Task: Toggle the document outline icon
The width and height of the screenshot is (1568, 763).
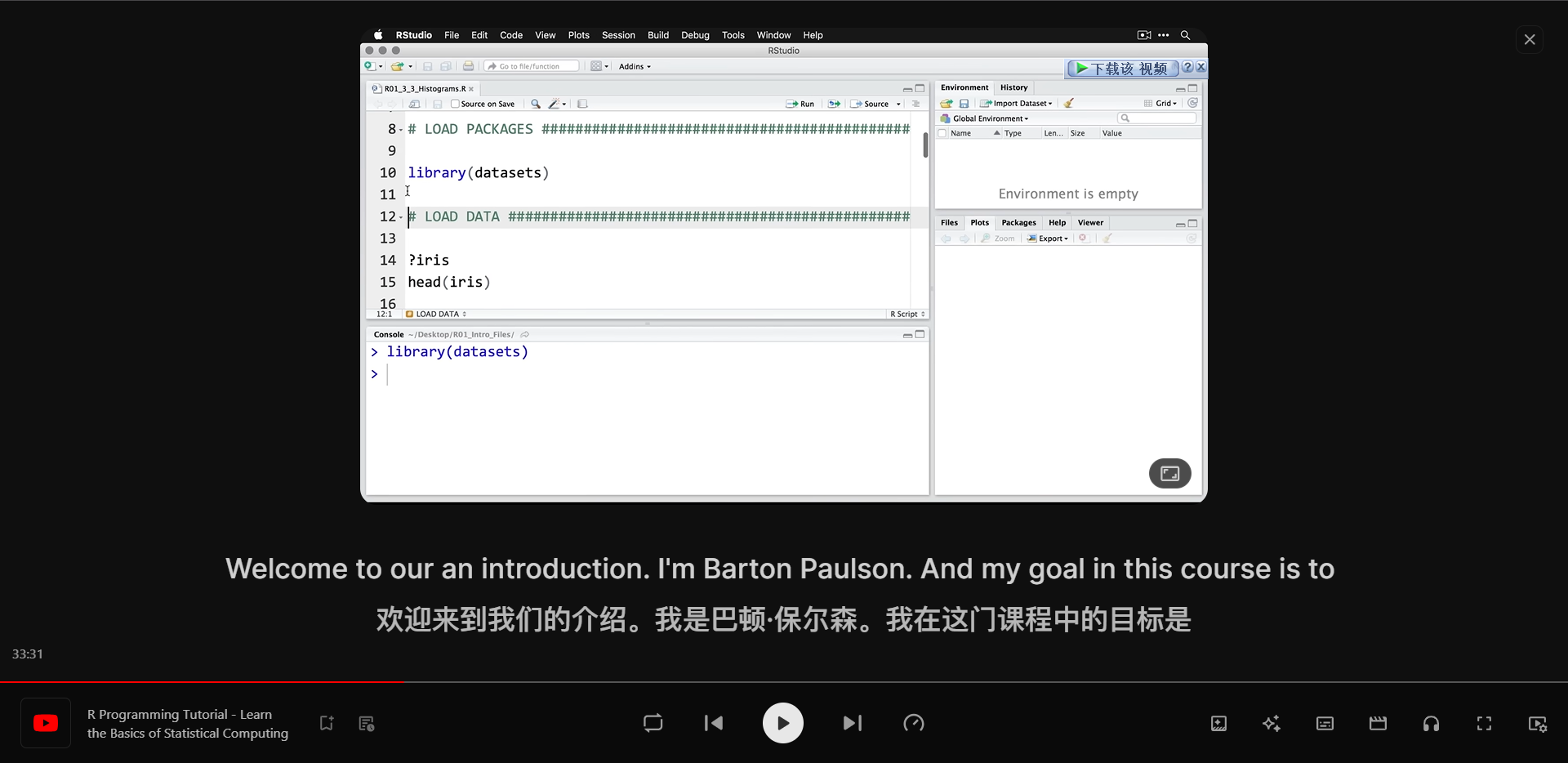Action: [x=916, y=104]
